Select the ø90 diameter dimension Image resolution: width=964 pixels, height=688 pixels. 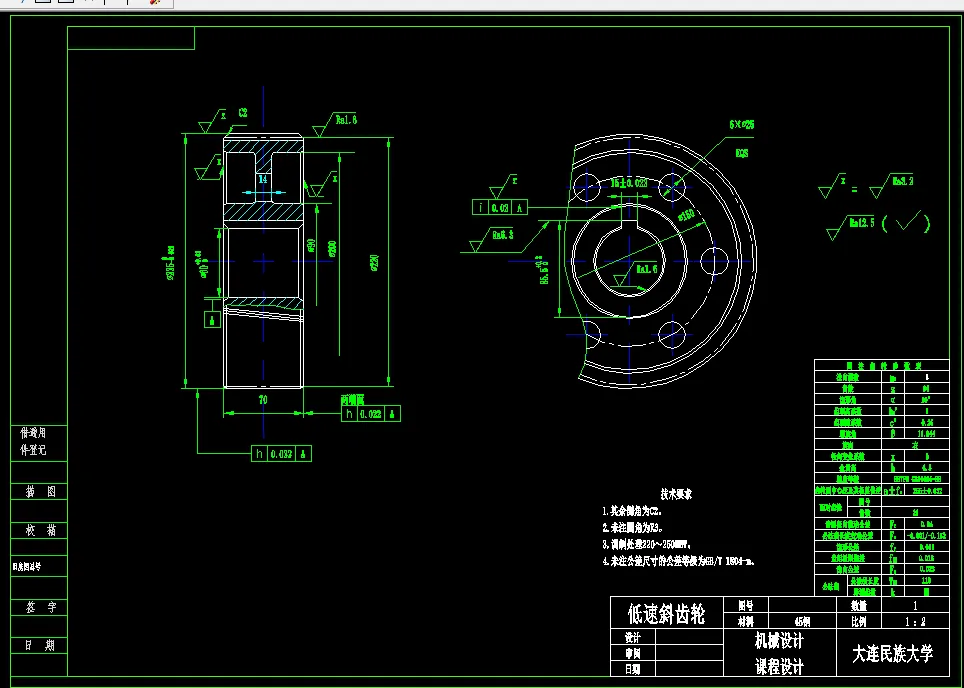(x=311, y=247)
